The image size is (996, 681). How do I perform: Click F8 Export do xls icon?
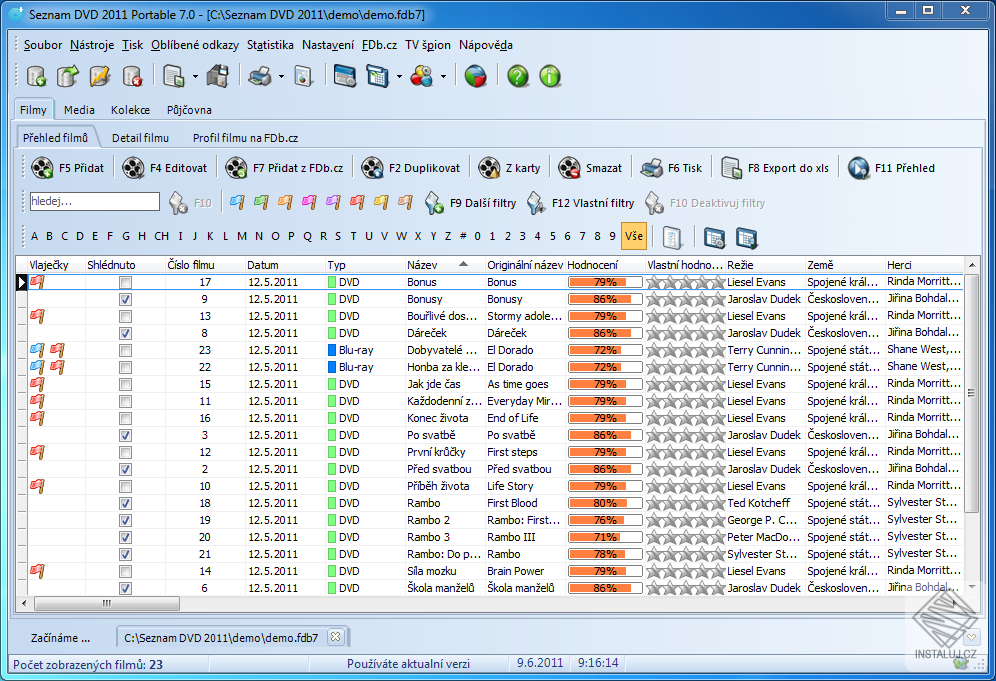click(x=732, y=168)
